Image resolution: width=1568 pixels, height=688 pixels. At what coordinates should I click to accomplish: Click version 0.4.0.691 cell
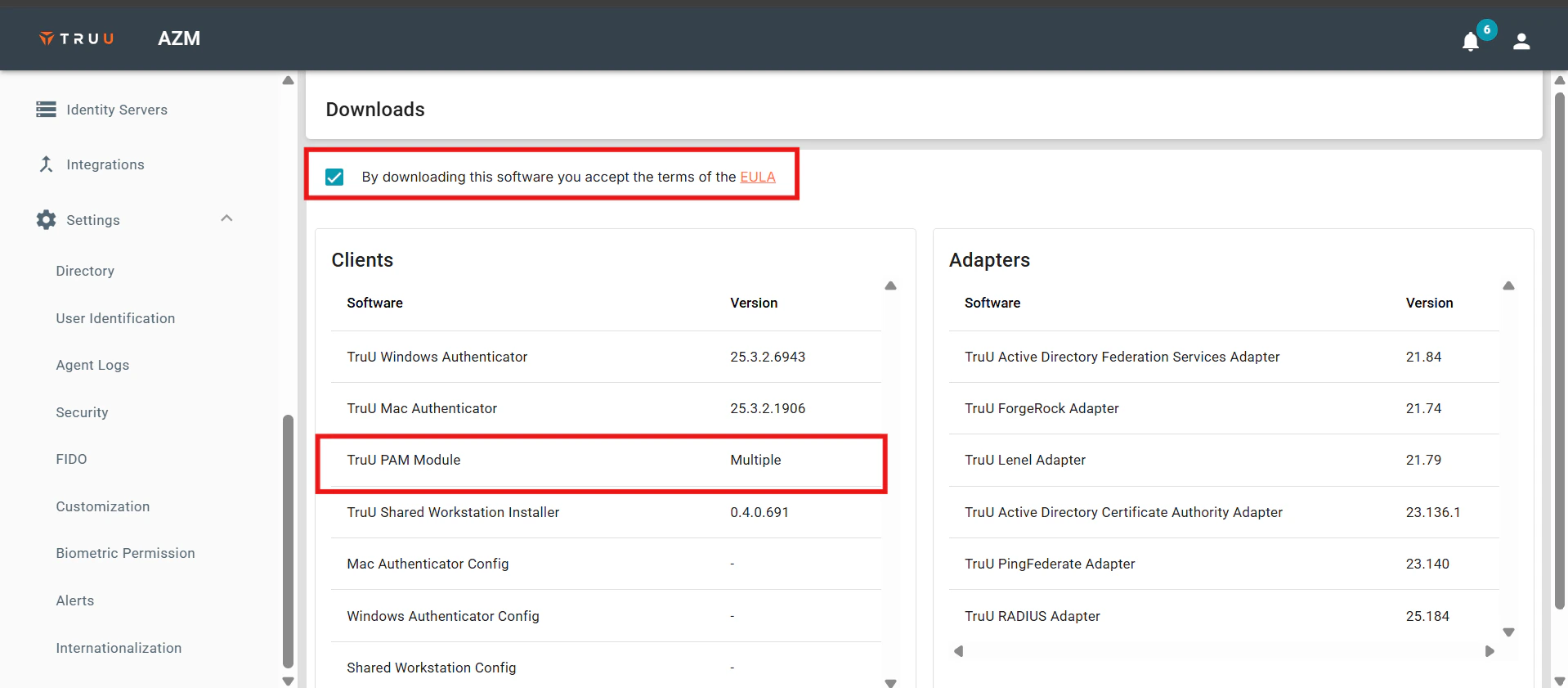[759, 512]
